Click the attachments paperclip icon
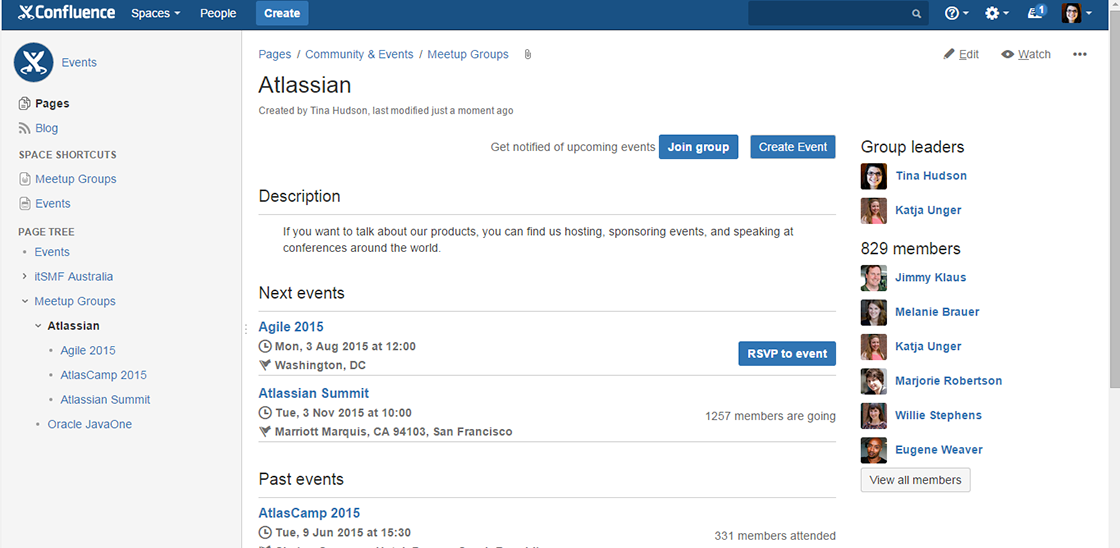 click(528, 54)
